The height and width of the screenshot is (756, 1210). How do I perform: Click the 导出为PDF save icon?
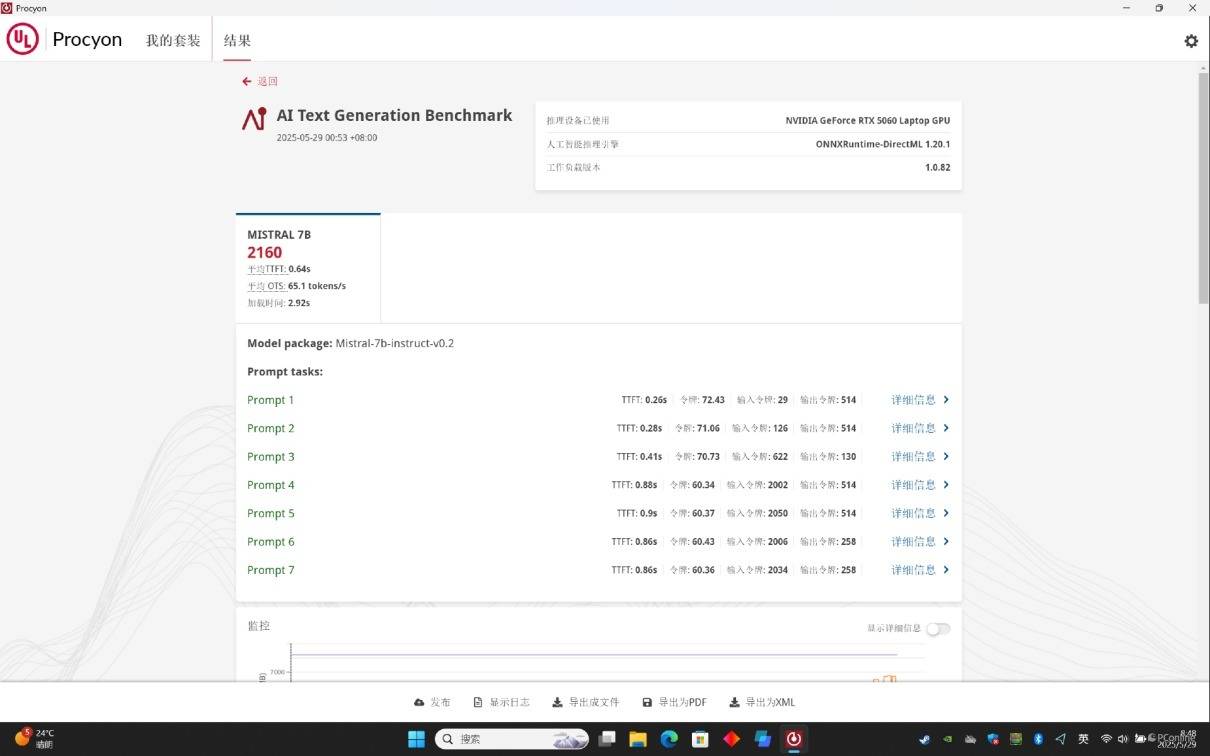point(647,703)
